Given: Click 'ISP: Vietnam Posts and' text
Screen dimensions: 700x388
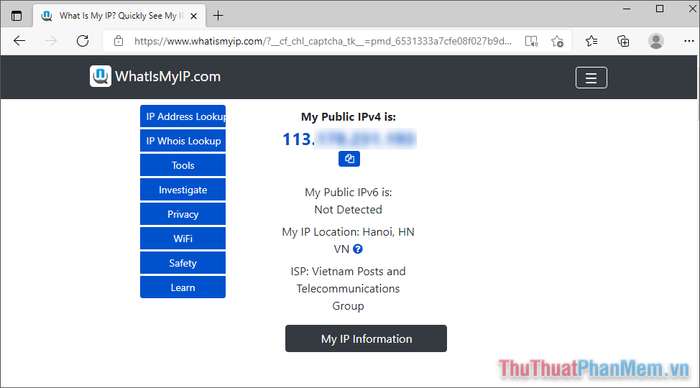Looking at the screenshot, I should [x=348, y=271].
